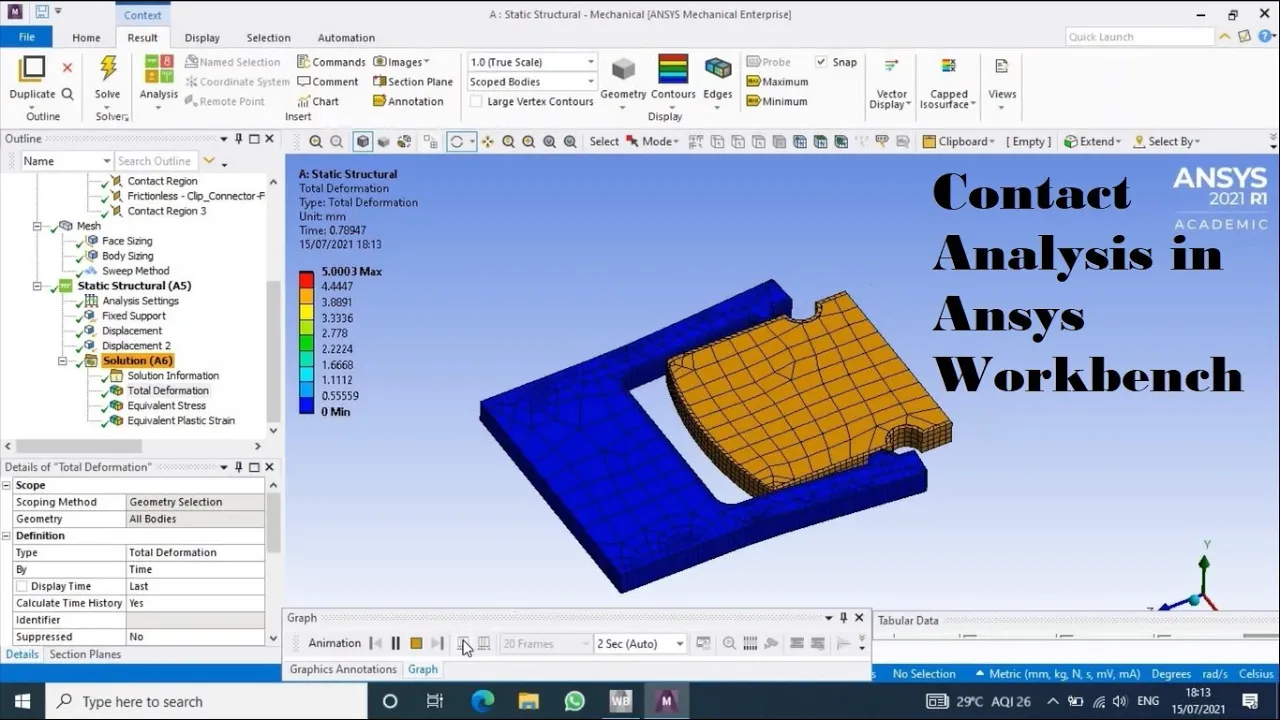The height and width of the screenshot is (720, 1280).
Task: Open WhatsApp from the taskbar
Action: click(x=574, y=701)
